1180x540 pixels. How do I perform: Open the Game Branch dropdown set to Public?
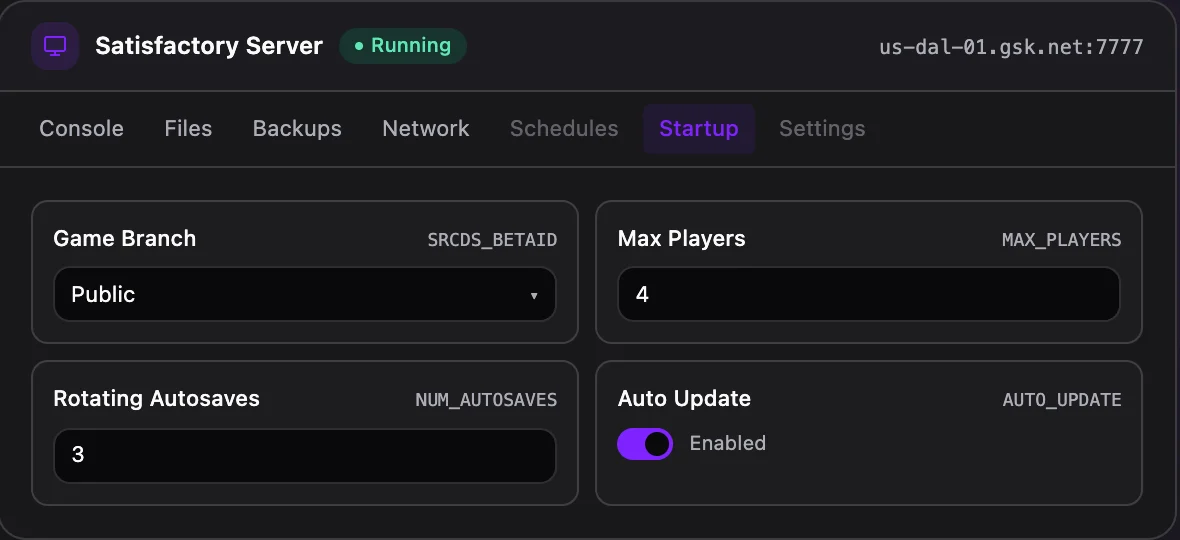tap(305, 294)
